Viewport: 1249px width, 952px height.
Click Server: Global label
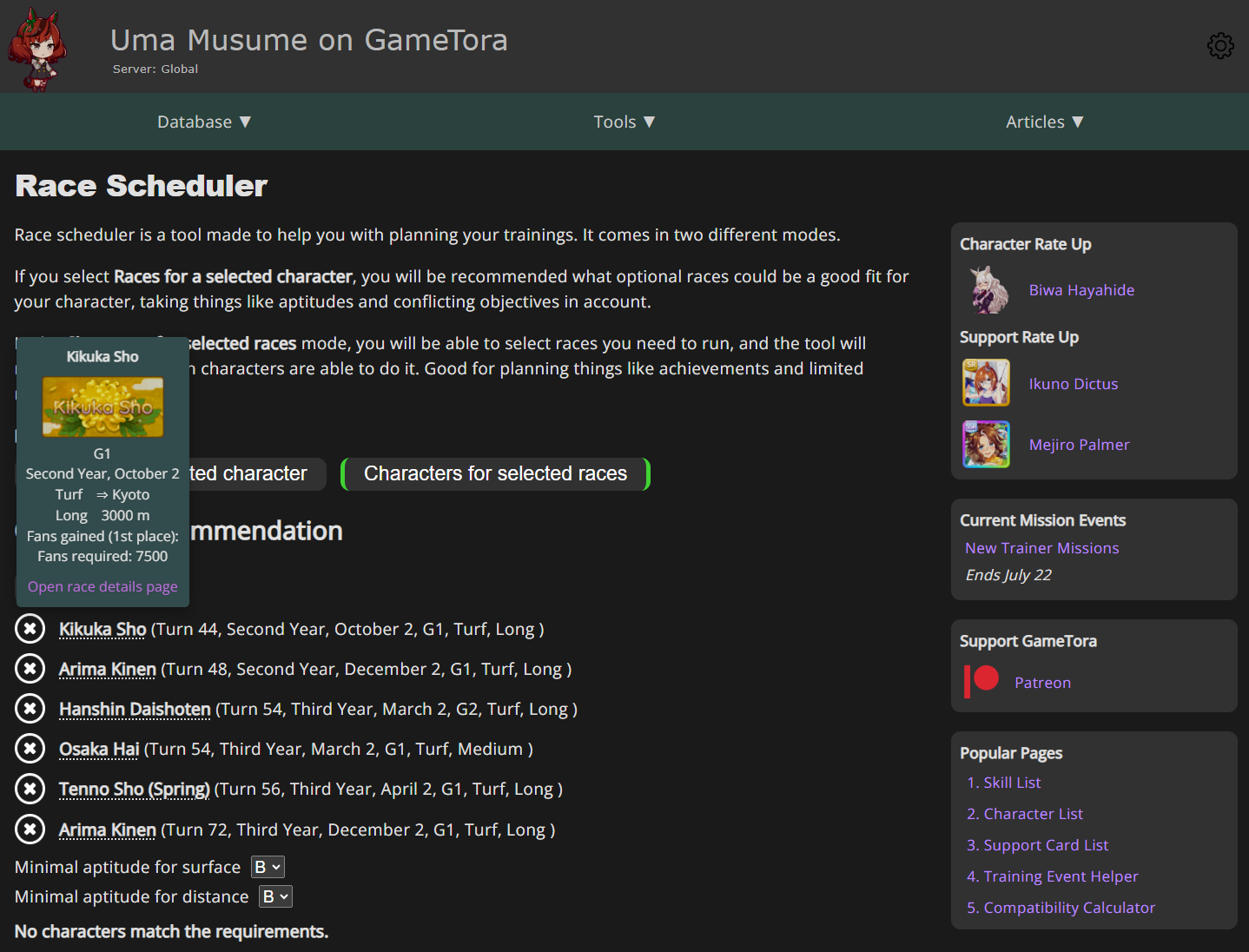[x=155, y=69]
